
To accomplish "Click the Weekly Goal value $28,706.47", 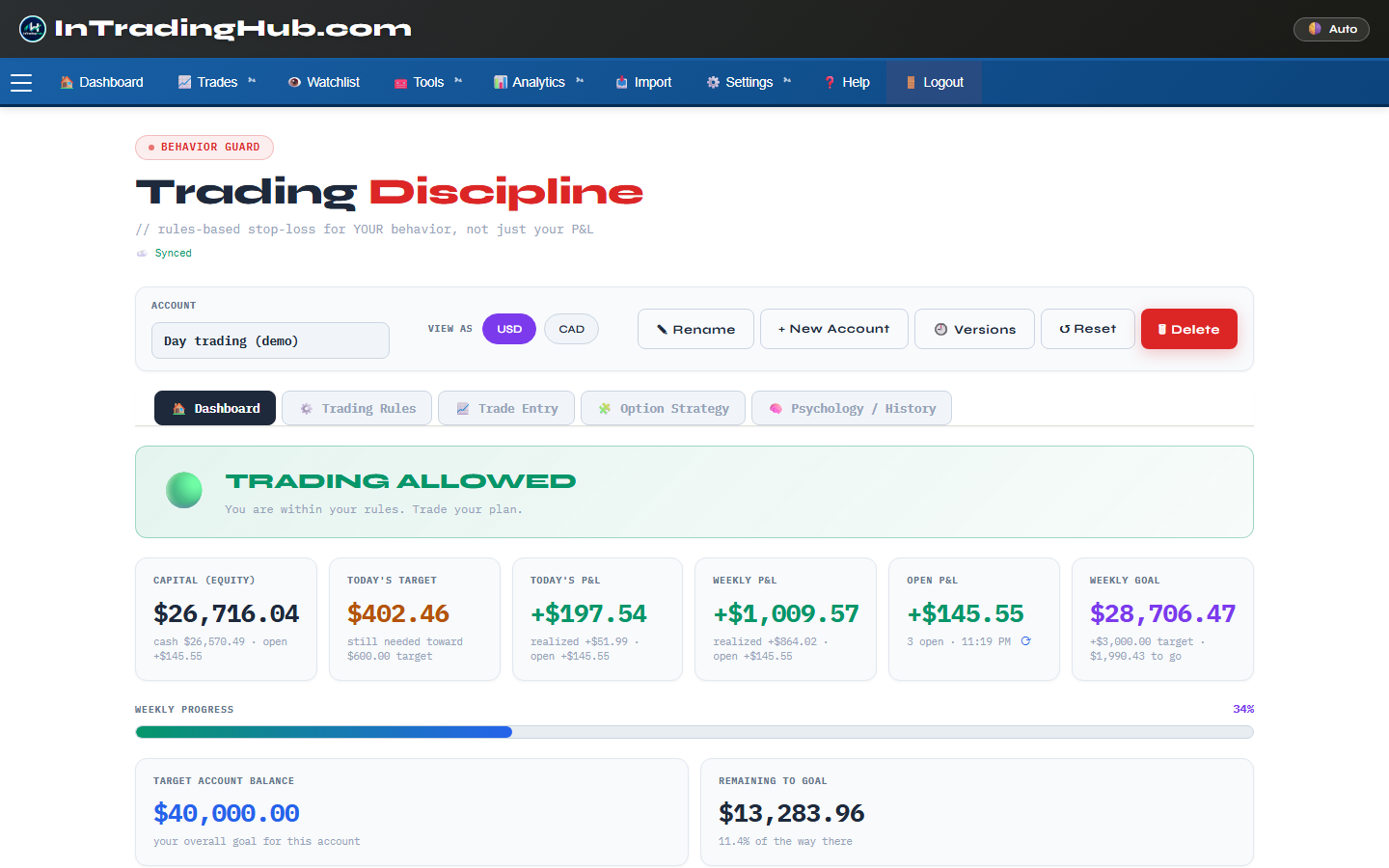I will tap(1162, 613).
